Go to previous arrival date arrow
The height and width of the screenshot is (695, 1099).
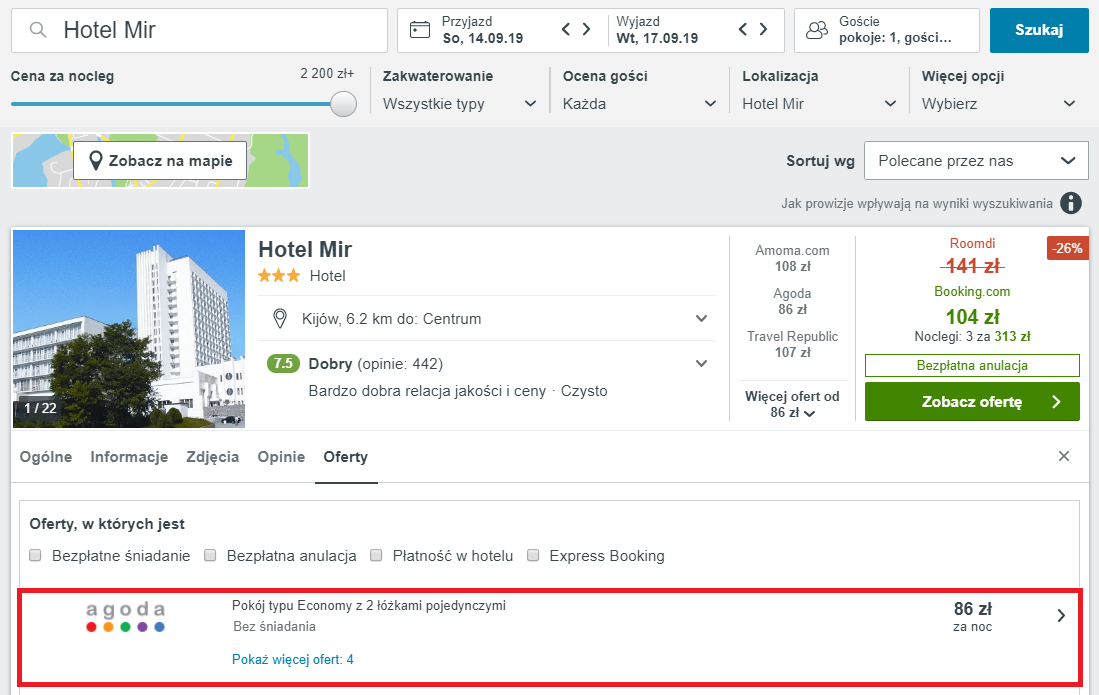click(x=566, y=30)
